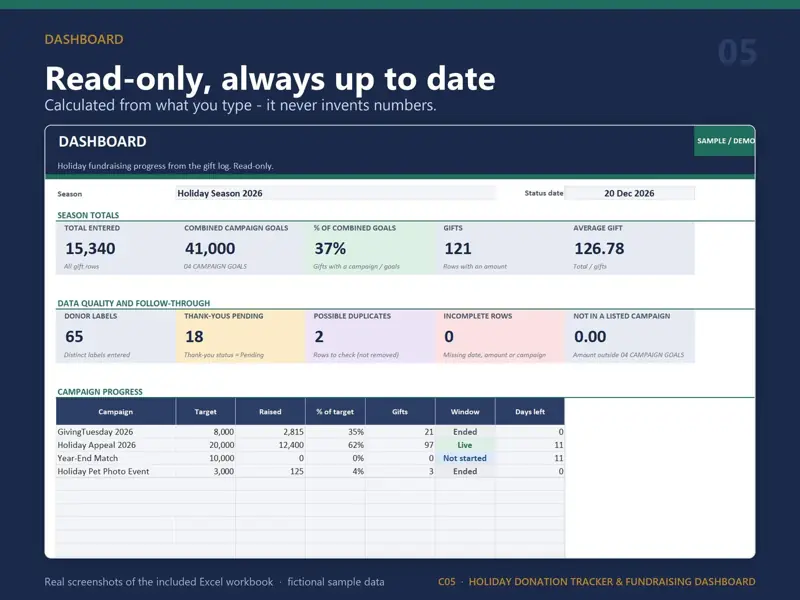Click the large DASHBOARD title in workbook header
The height and width of the screenshot is (600, 800).
(x=103, y=141)
